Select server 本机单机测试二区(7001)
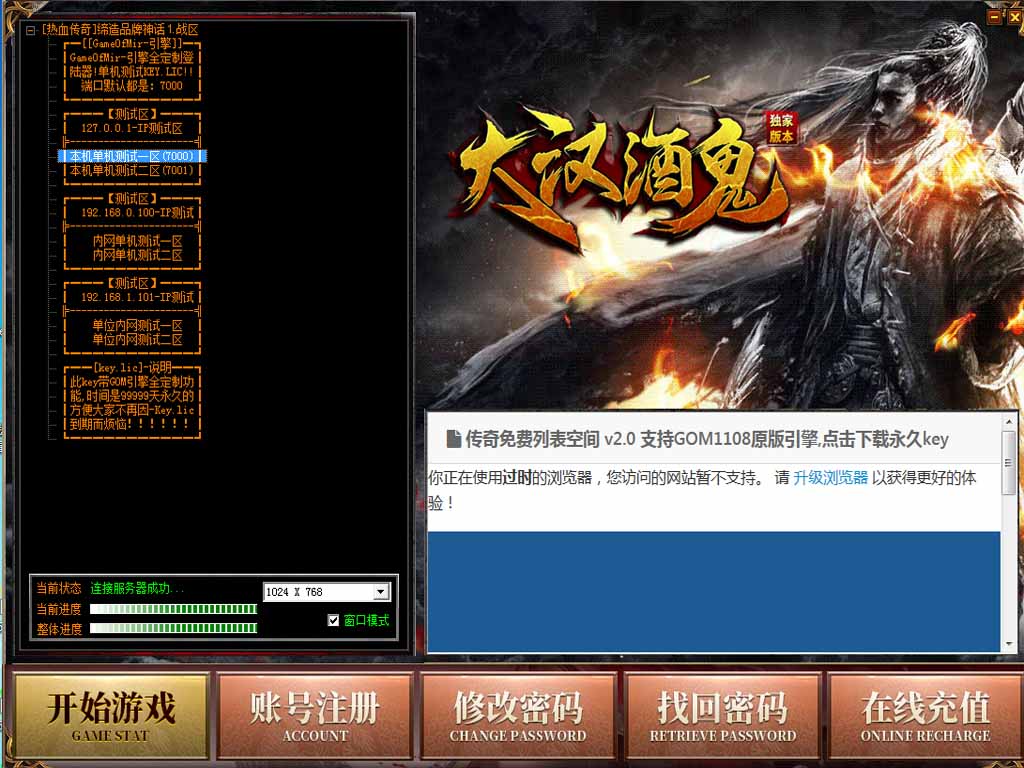This screenshot has height=768, width=1024. pos(131,171)
